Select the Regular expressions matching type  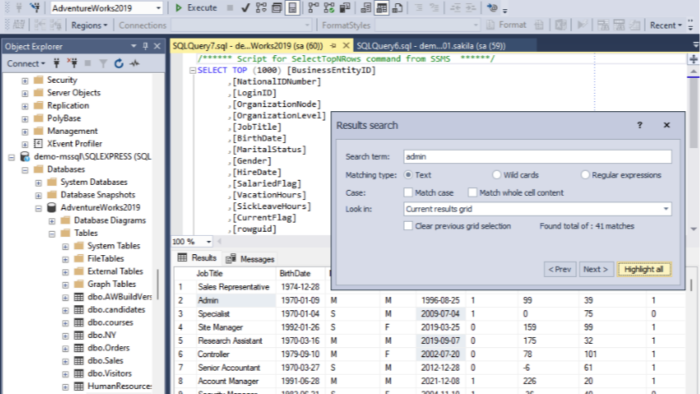coord(585,175)
